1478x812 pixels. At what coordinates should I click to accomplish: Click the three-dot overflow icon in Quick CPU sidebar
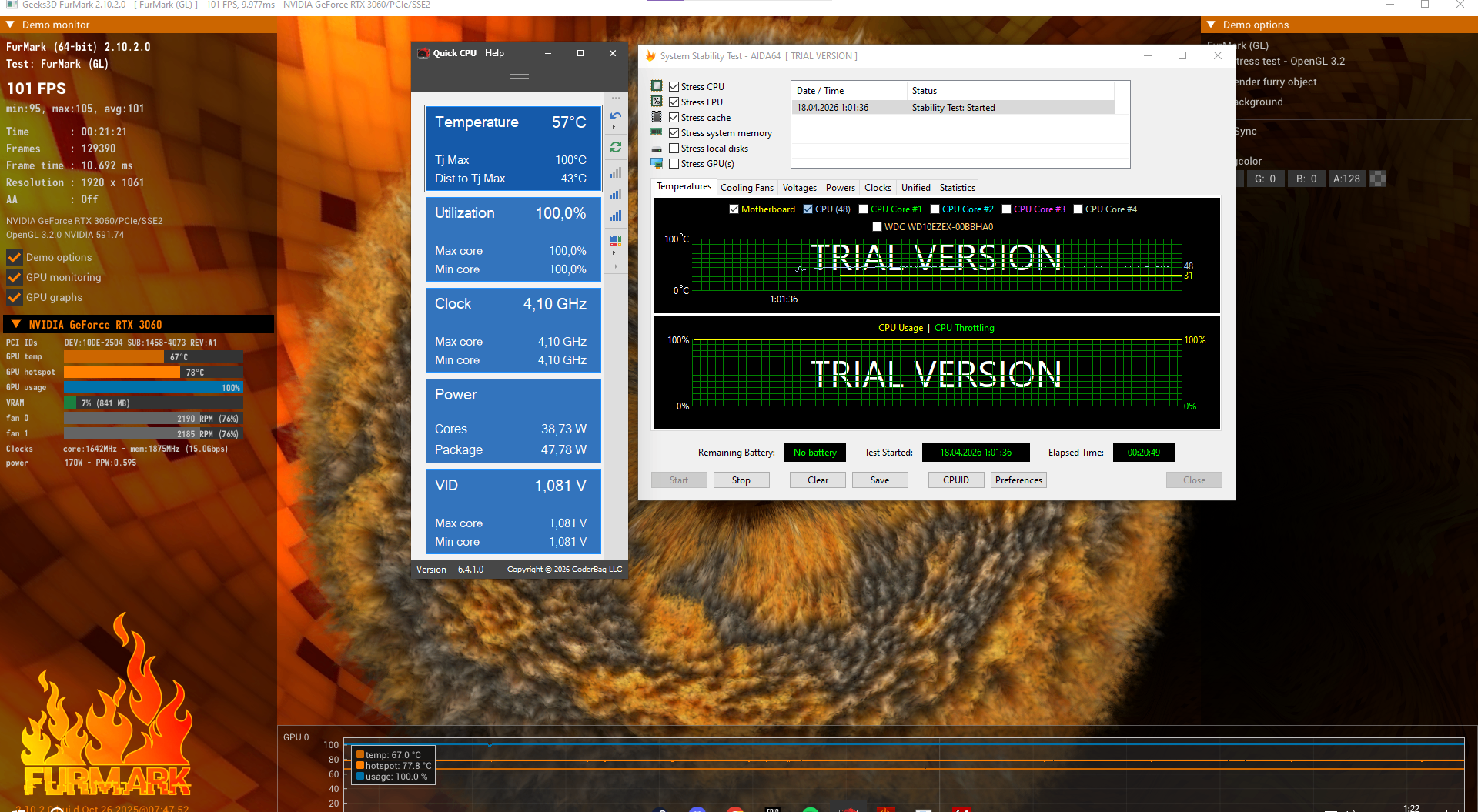click(616, 98)
